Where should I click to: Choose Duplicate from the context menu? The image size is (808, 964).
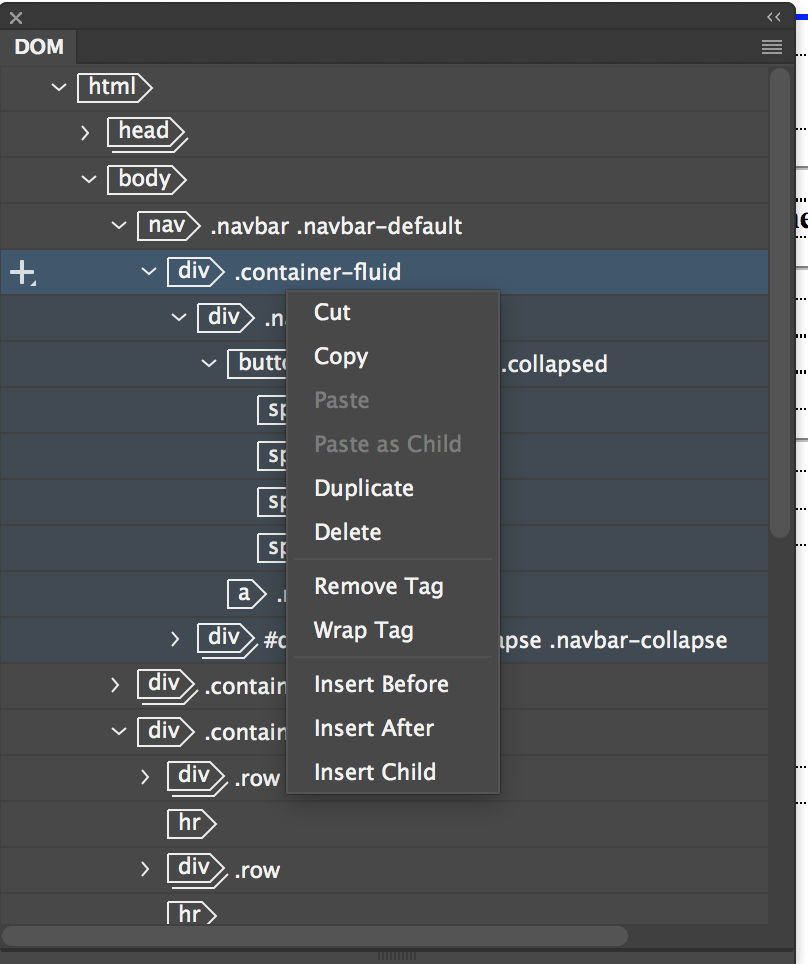(363, 488)
